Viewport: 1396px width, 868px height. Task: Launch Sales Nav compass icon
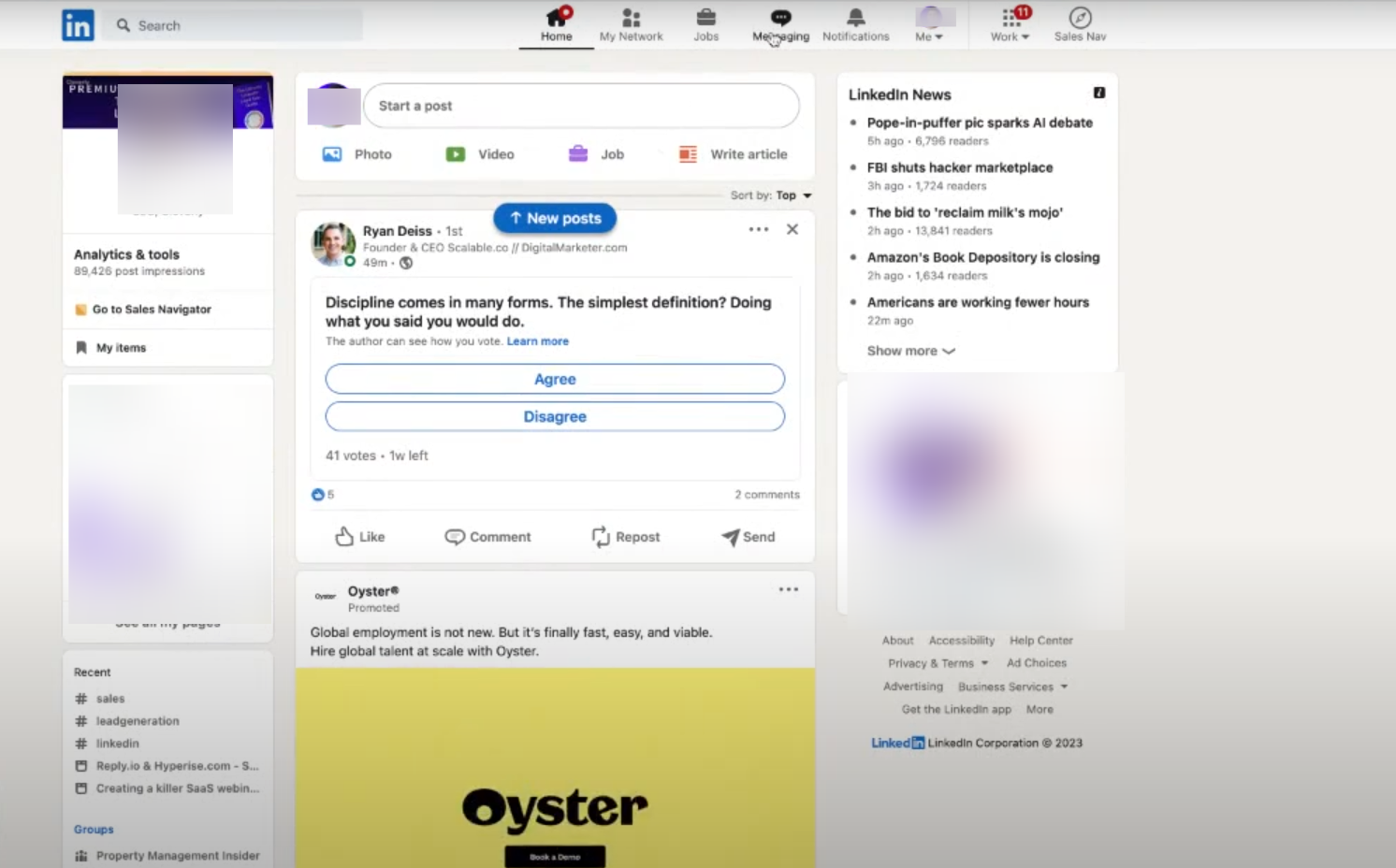(1081, 25)
